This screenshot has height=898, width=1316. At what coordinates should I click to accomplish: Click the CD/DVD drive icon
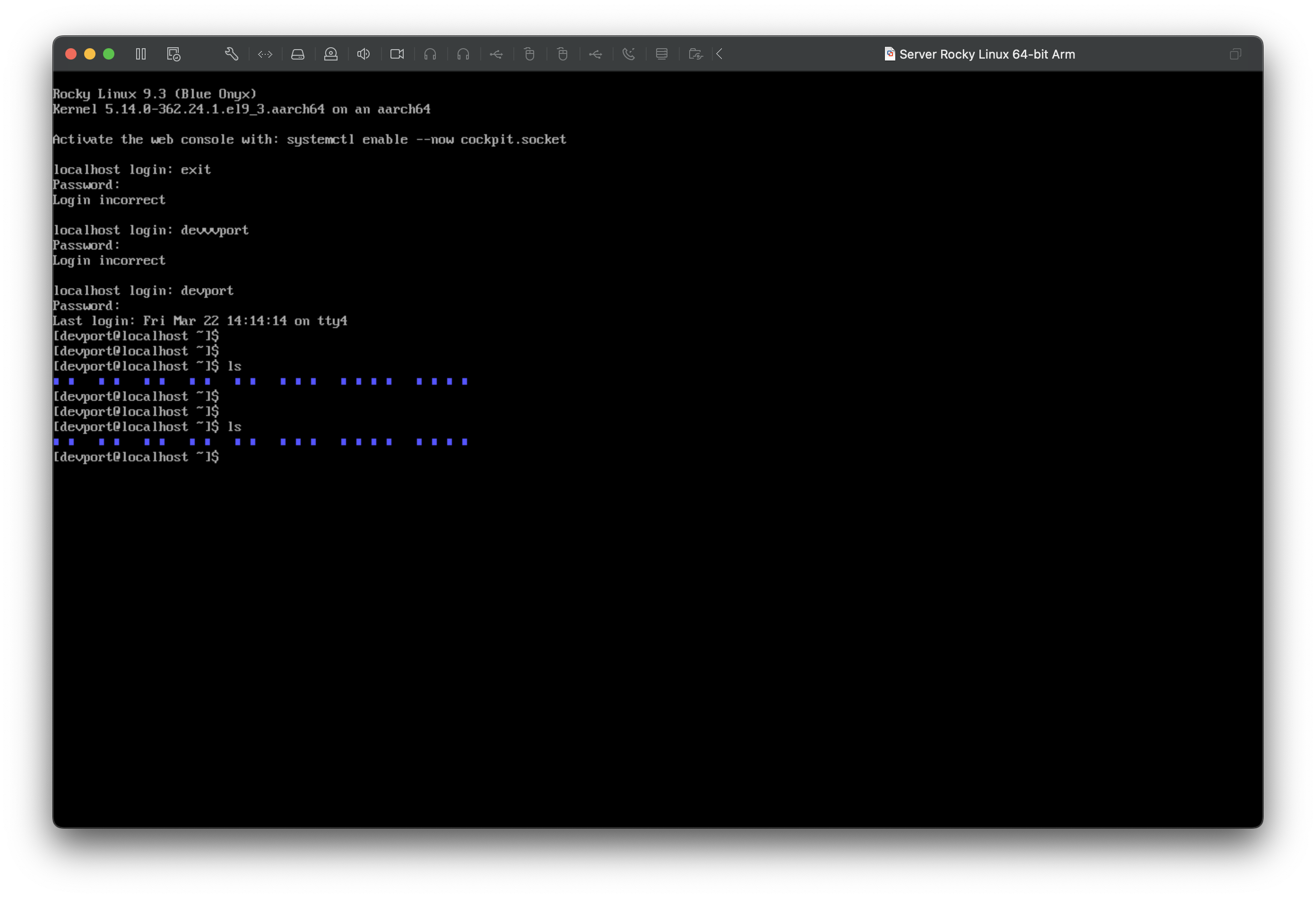coord(331,54)
